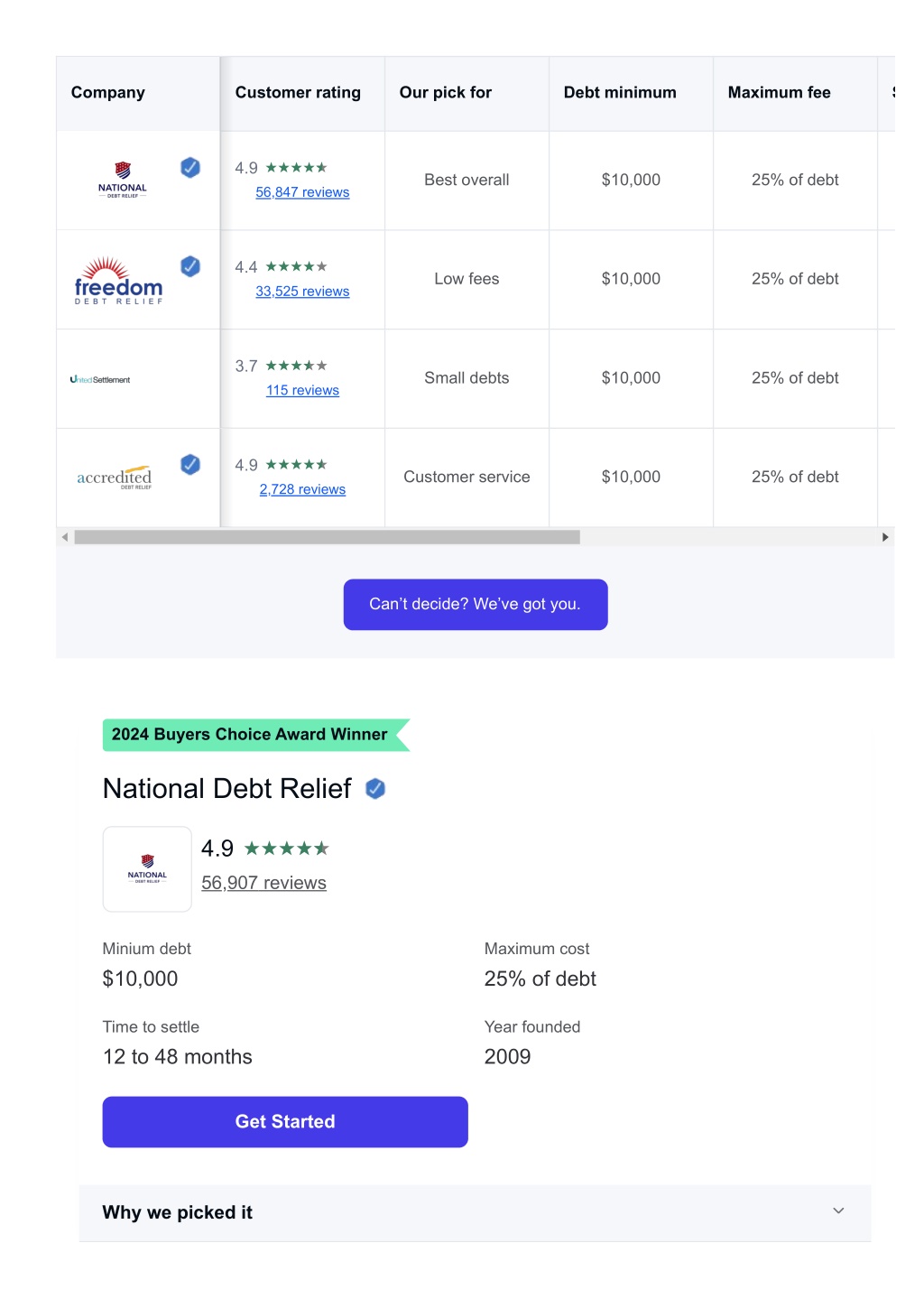
Task: Click the Get Started button
Action: click(285, 1122)
